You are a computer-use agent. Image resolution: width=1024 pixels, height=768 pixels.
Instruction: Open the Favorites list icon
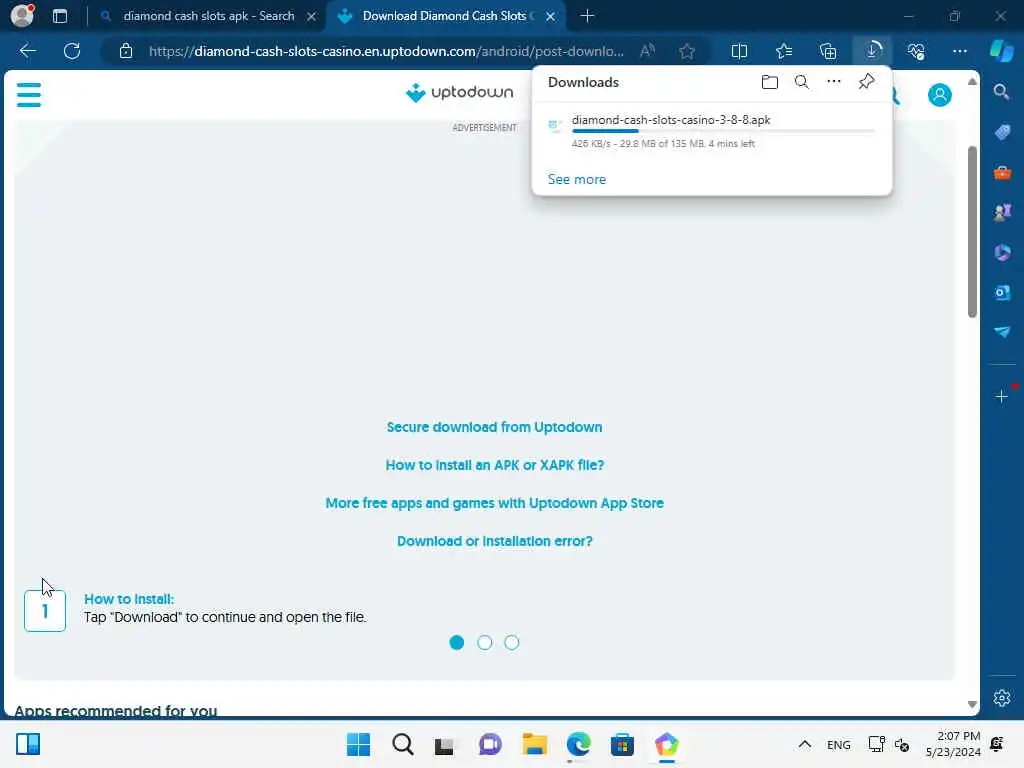[784, 51]
